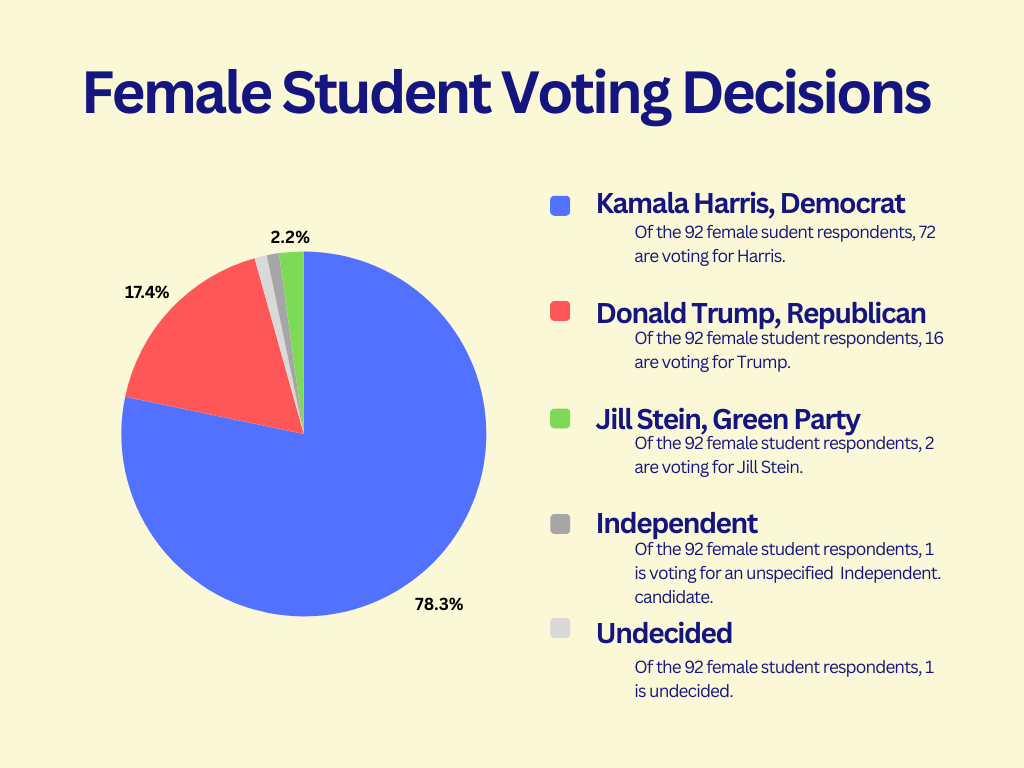Viewport: 1024px width, 768px height.
Task: Click the "Donald Trump, Republican" heading
Action: pos(761,312)
